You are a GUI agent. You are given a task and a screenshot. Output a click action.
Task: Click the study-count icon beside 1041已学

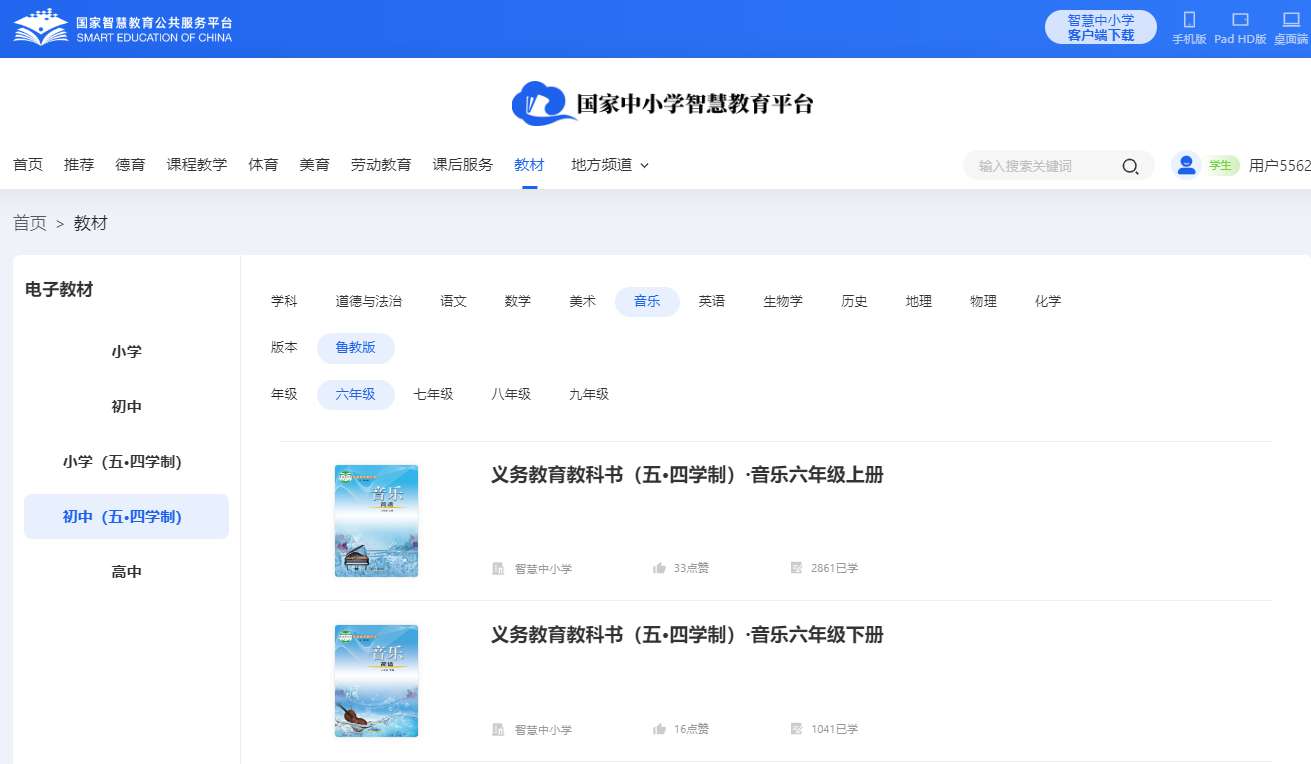(796, 729)
